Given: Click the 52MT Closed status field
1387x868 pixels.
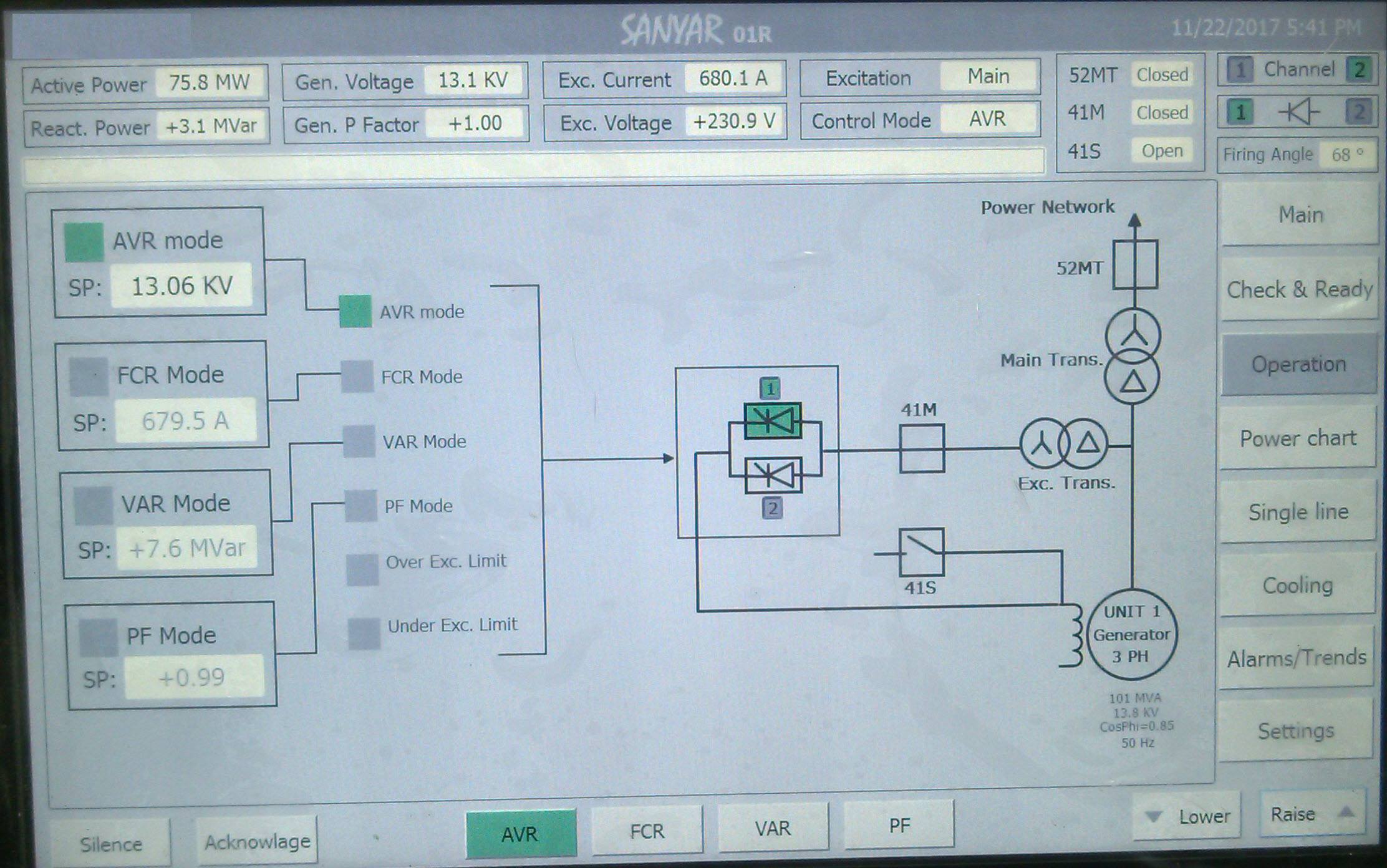Looking at the screenshot, I should [1162, 75].
